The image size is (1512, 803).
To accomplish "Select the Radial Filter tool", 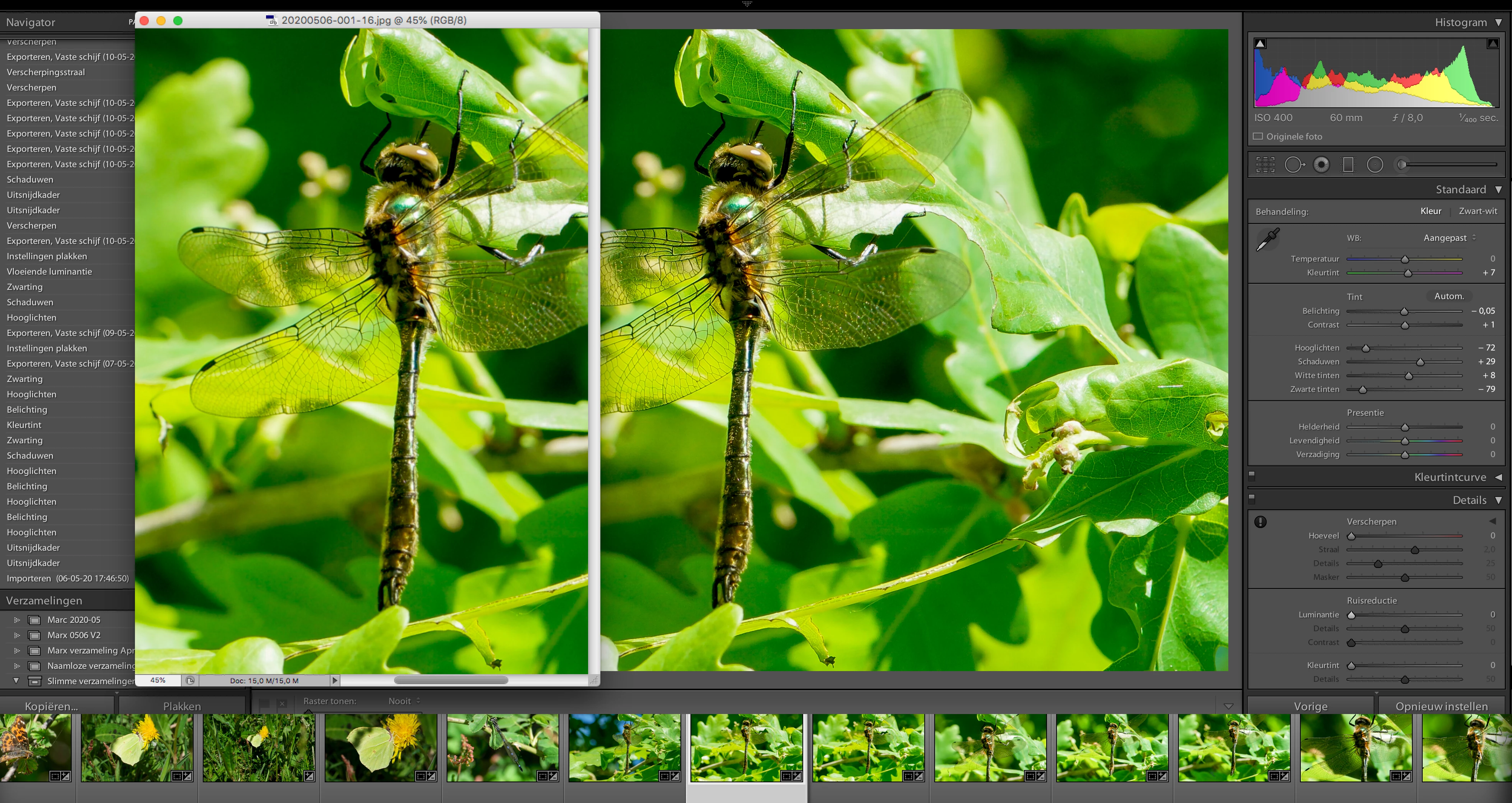I will (x=1375, y=165).
